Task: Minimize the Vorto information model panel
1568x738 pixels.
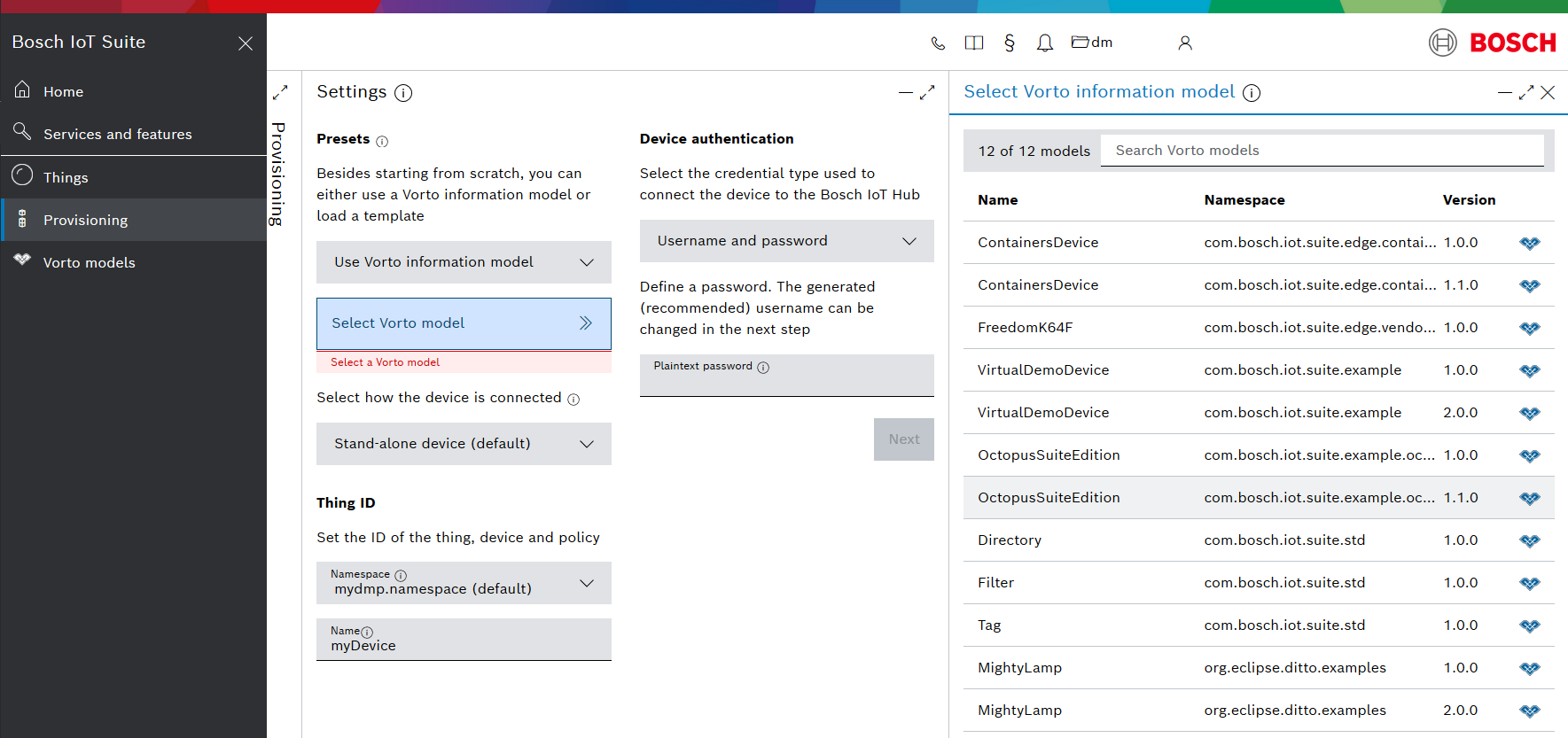Action: pos(1505,92)
